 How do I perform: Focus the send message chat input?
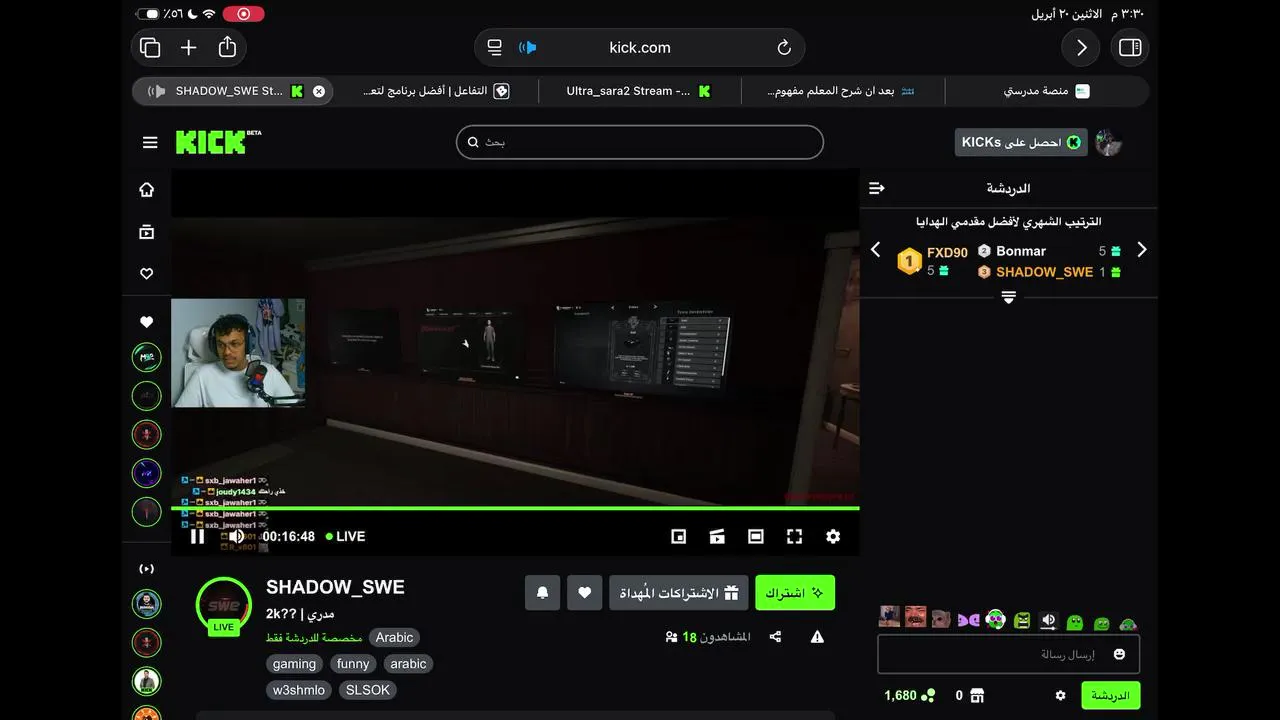[x=1008, y=654]
